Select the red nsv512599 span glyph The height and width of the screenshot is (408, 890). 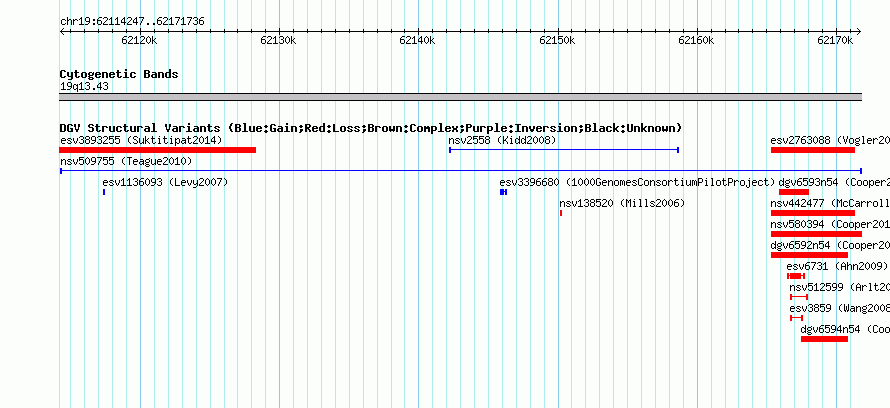(799, 297)
